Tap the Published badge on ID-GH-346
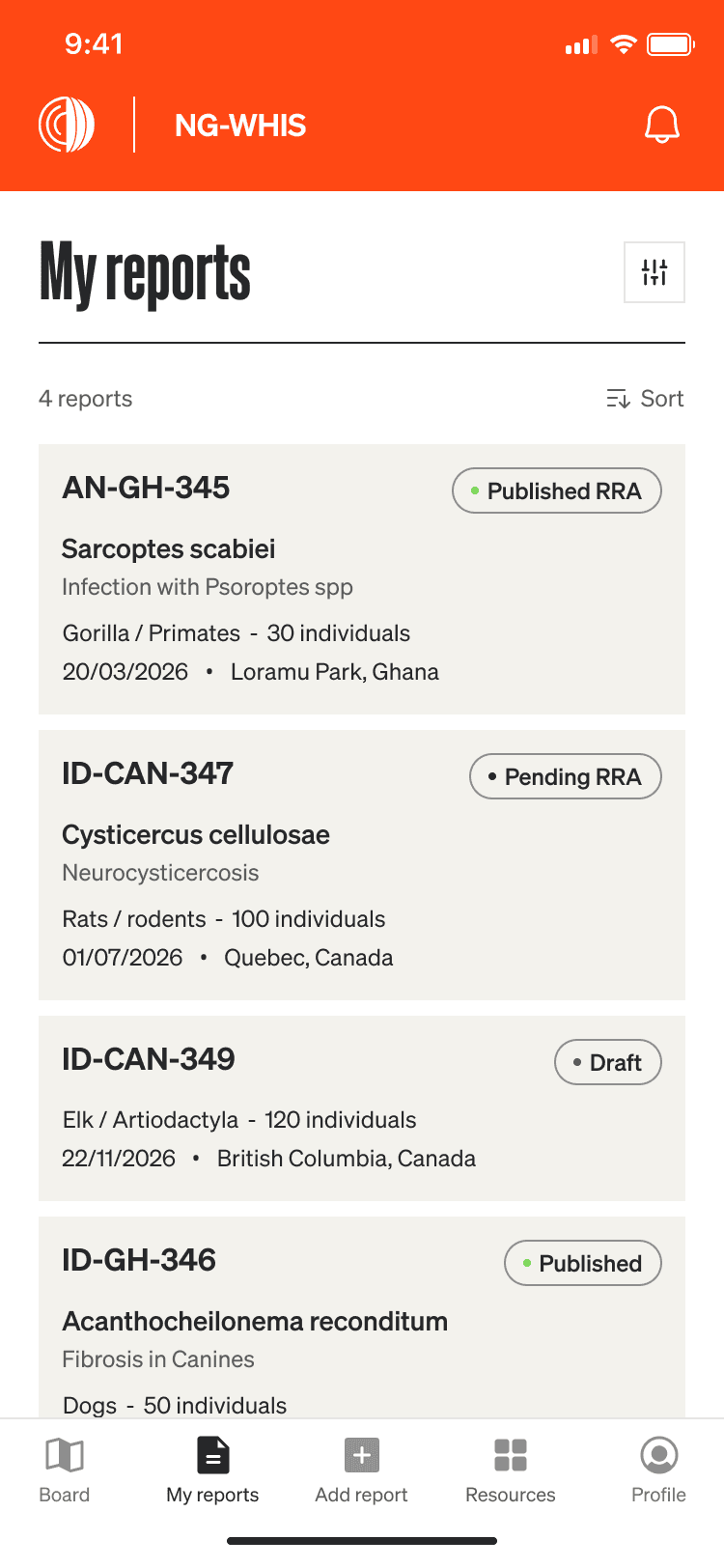724x1568 pixels. pos(583,1263)
